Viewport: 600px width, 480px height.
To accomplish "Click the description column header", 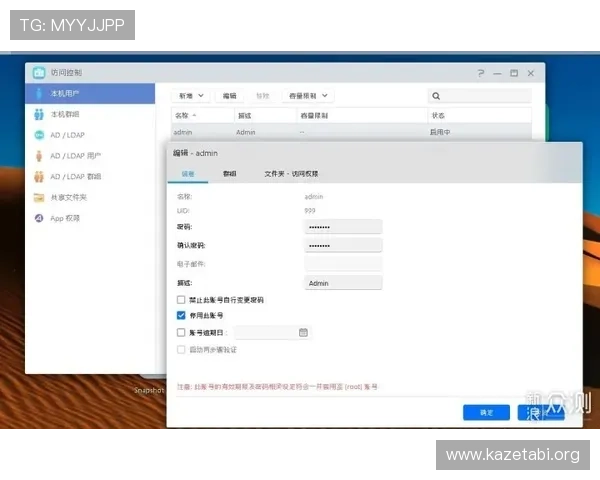I will [266, 115].
